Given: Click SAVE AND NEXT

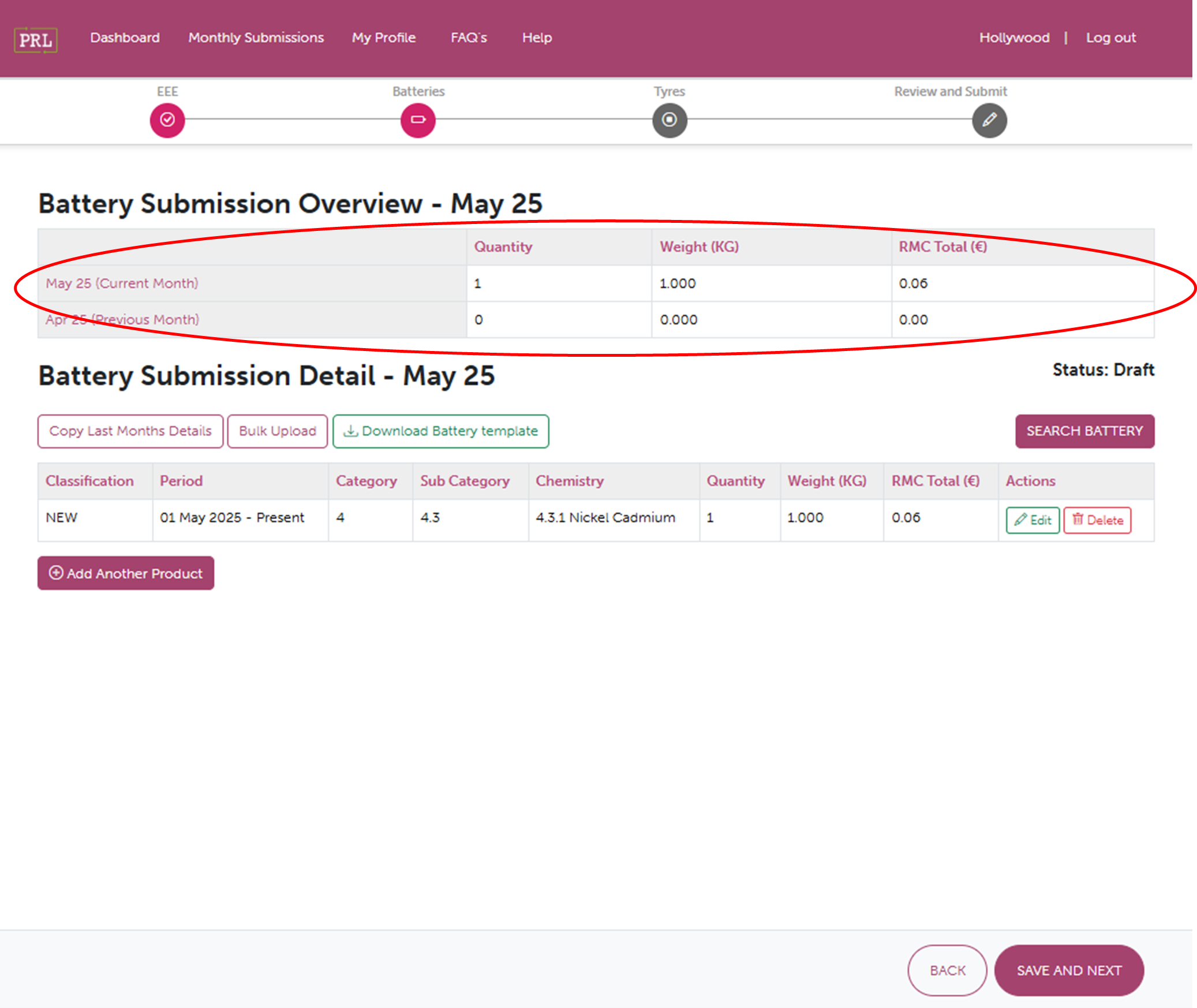Looking at the screenshot, I should click(x=1068, y=970).
